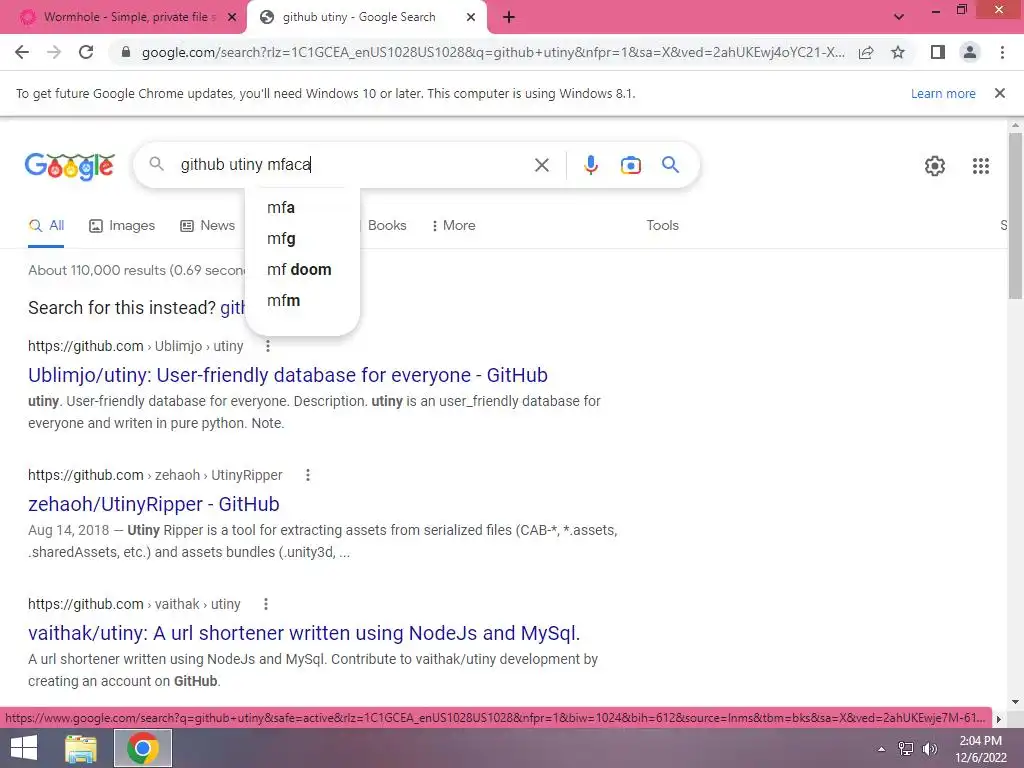View site information lock icon
1024x768 pixels.
coord(126,52)
